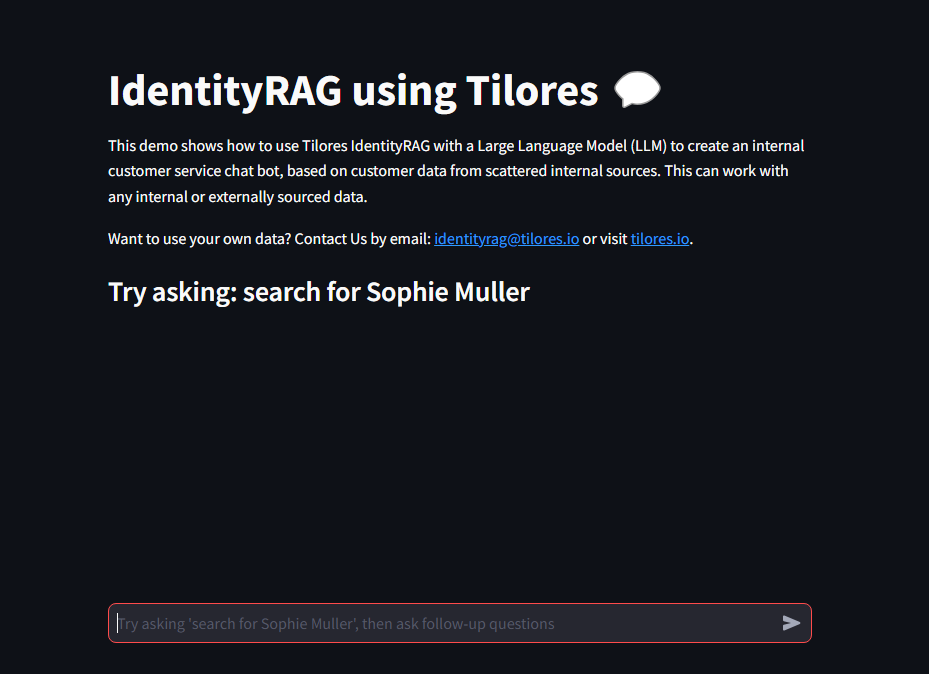Open the identityrag@tilores.io email link
Image resolution: width=929 pixels, height=674 pixels.
pyautogui.click(x=507, y=239)
